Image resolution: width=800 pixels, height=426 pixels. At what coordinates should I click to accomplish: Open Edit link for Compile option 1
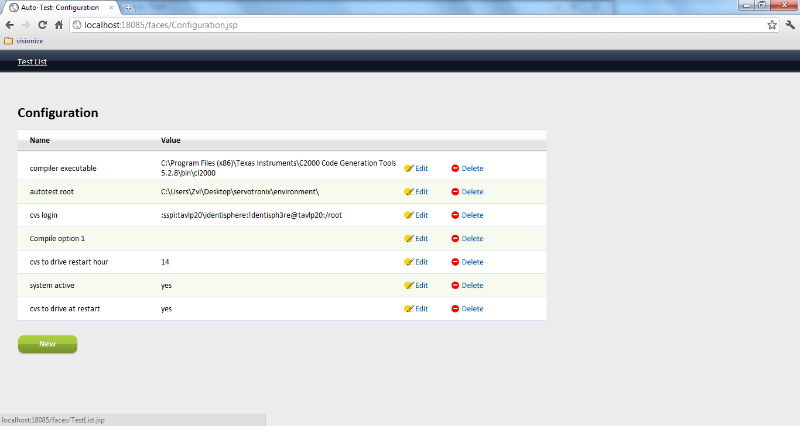(421, 239)
